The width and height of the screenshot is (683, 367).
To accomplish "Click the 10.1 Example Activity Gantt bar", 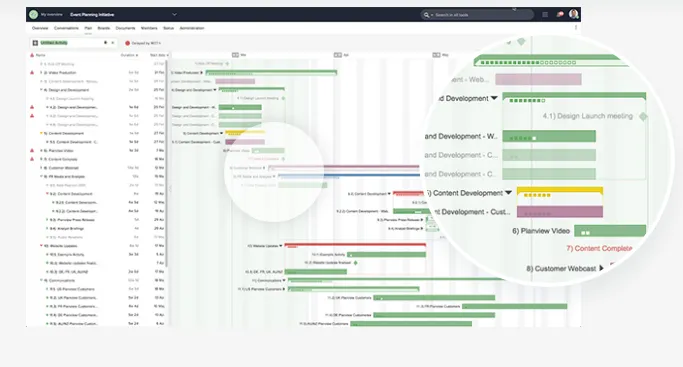I will click(386, 254).
